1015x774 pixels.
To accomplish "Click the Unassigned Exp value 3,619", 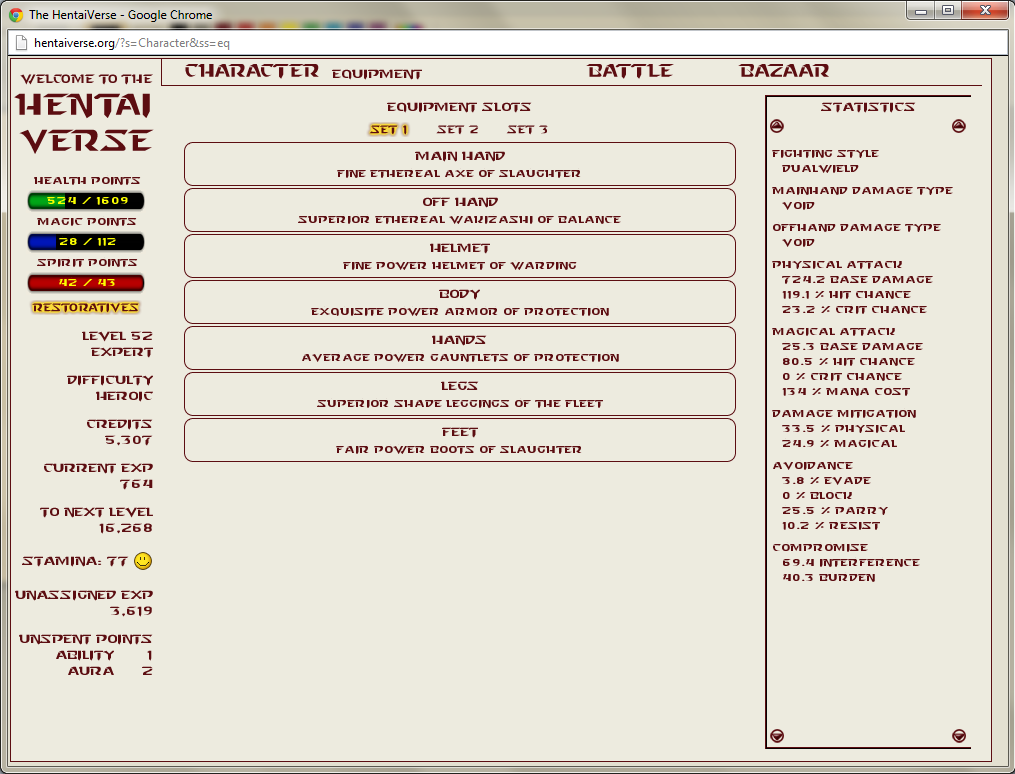I will pos(131,611).
